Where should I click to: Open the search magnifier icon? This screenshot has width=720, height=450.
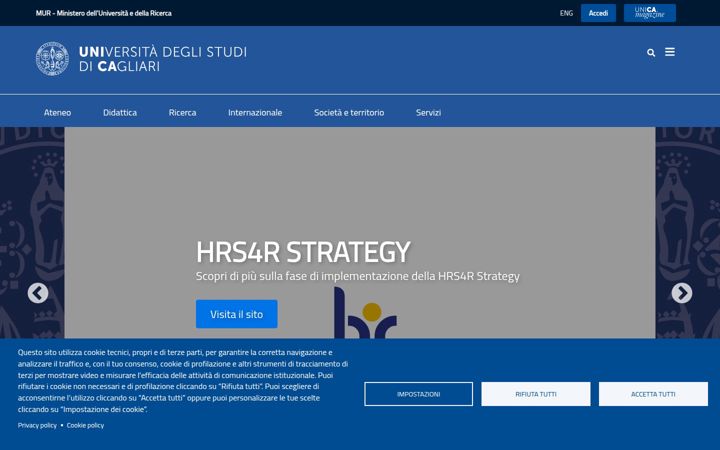(651, 52)
